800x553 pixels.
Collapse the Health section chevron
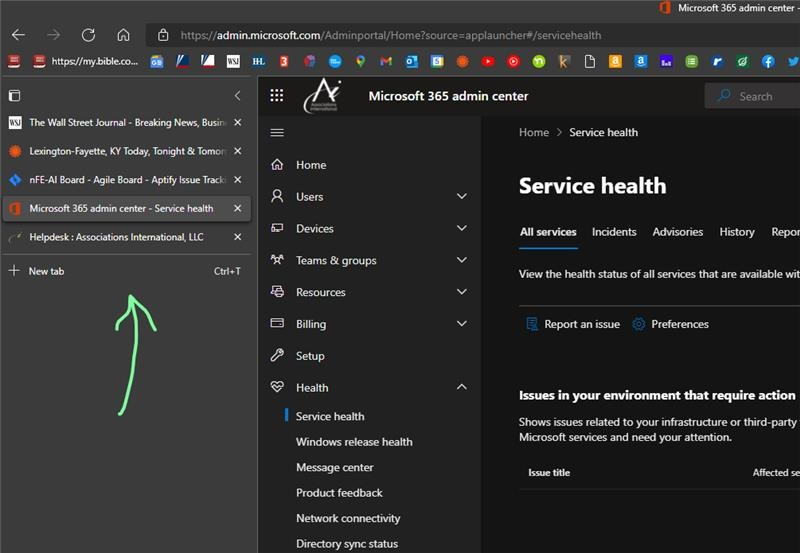462,387
